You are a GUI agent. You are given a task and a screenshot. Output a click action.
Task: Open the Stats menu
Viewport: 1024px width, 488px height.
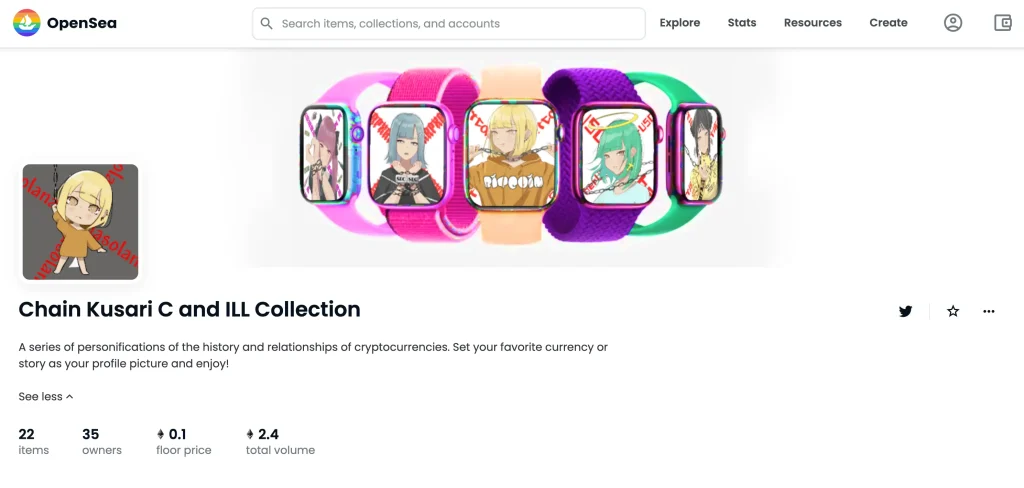click(x=742, y=23)
